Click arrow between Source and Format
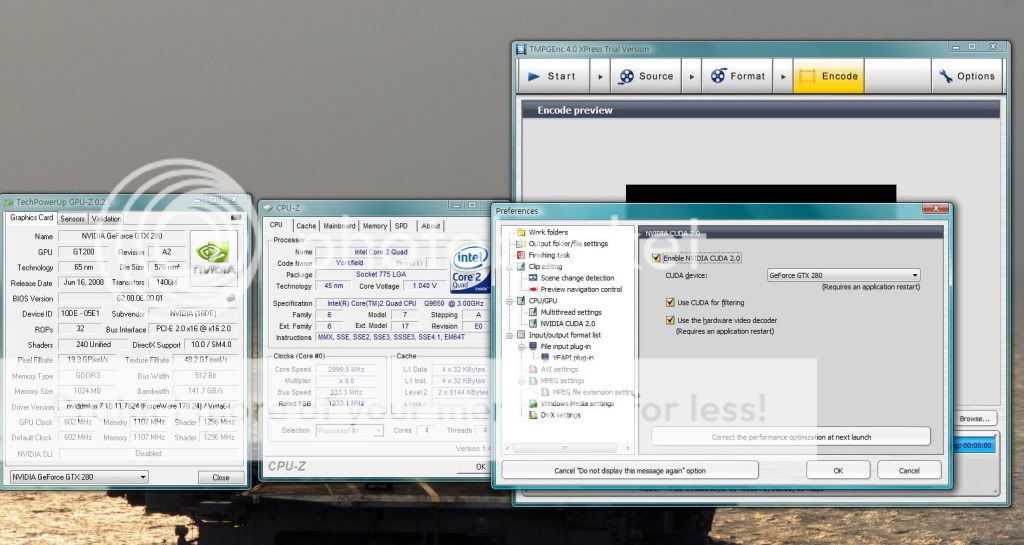1024x545 pixels. click(x=692, y=76)
